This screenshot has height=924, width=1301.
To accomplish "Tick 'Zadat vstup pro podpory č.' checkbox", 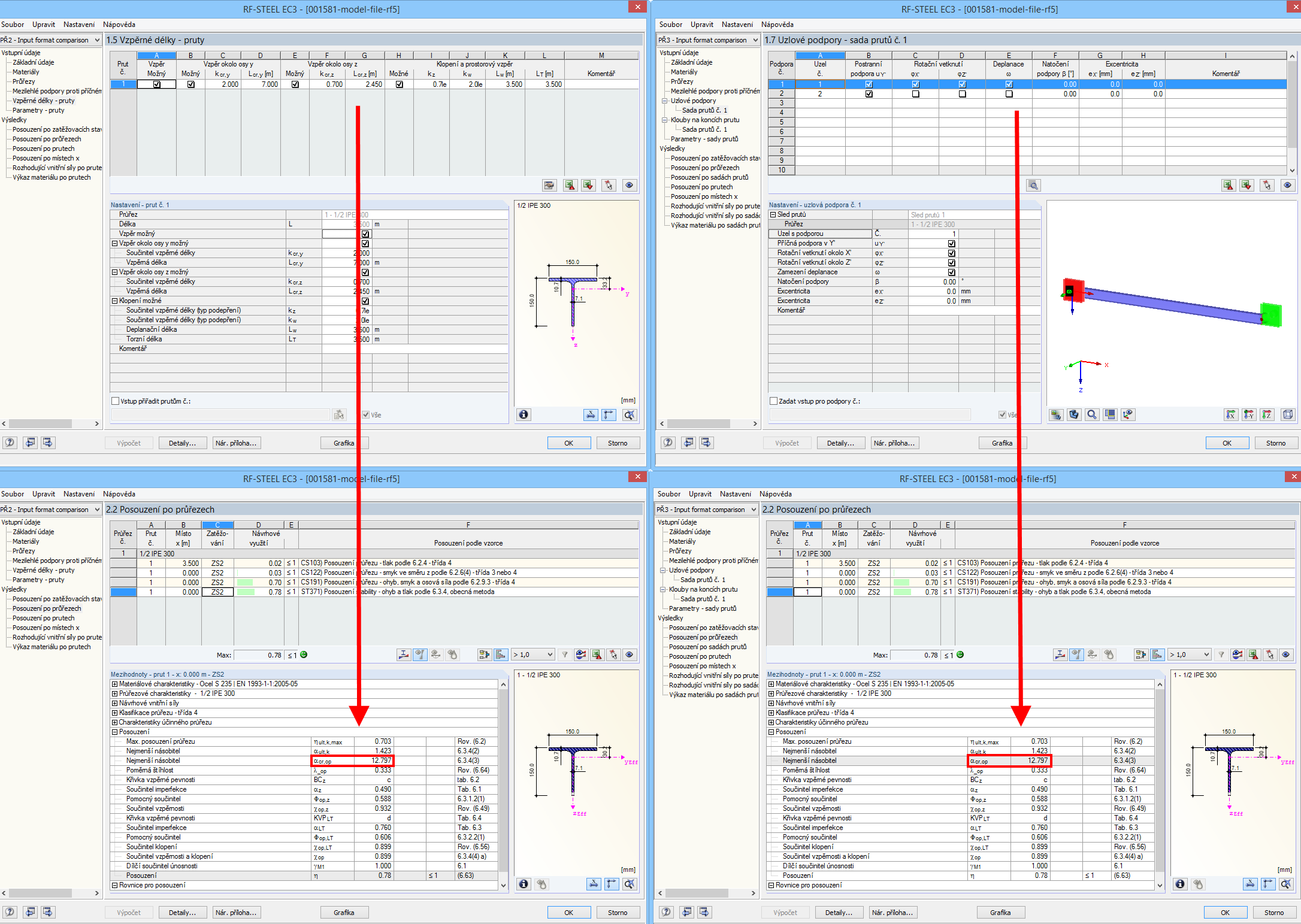I will pos(773,401).
